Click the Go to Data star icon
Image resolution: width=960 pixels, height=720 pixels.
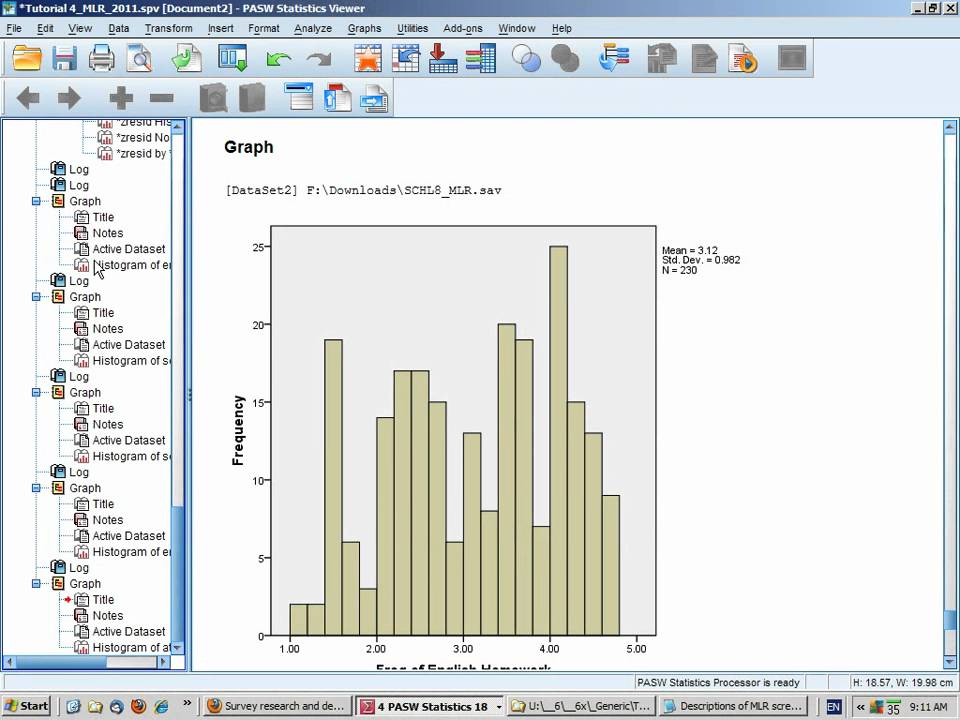(367, 59)
